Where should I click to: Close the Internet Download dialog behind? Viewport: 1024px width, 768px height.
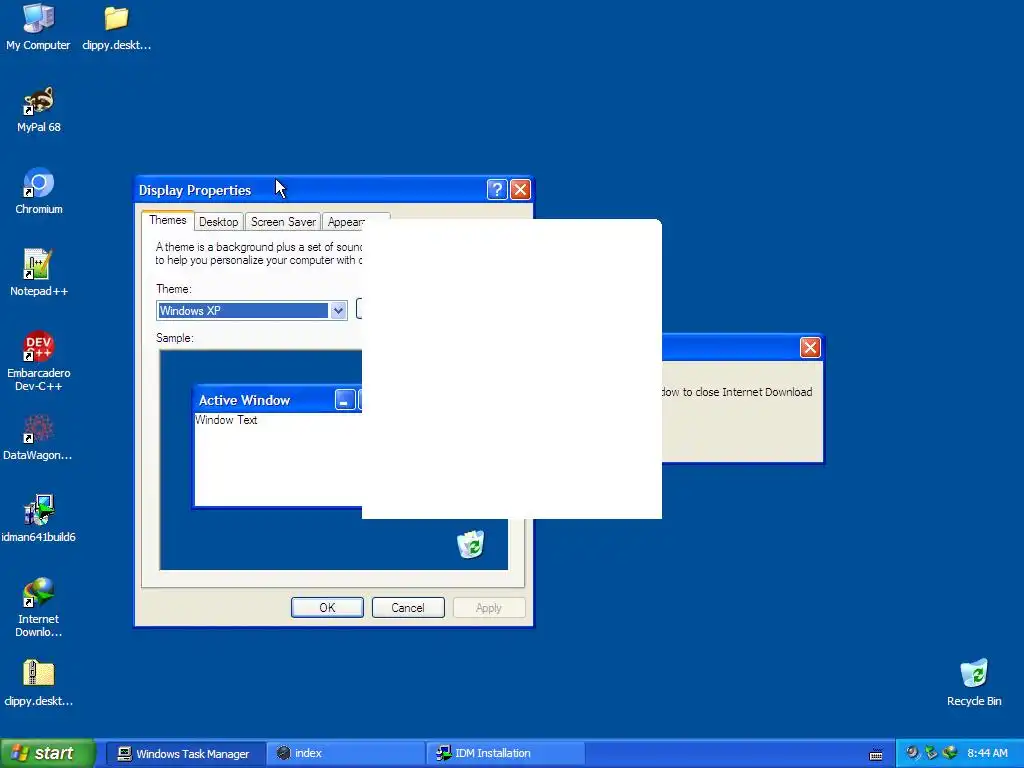click(x=810, y=347)
